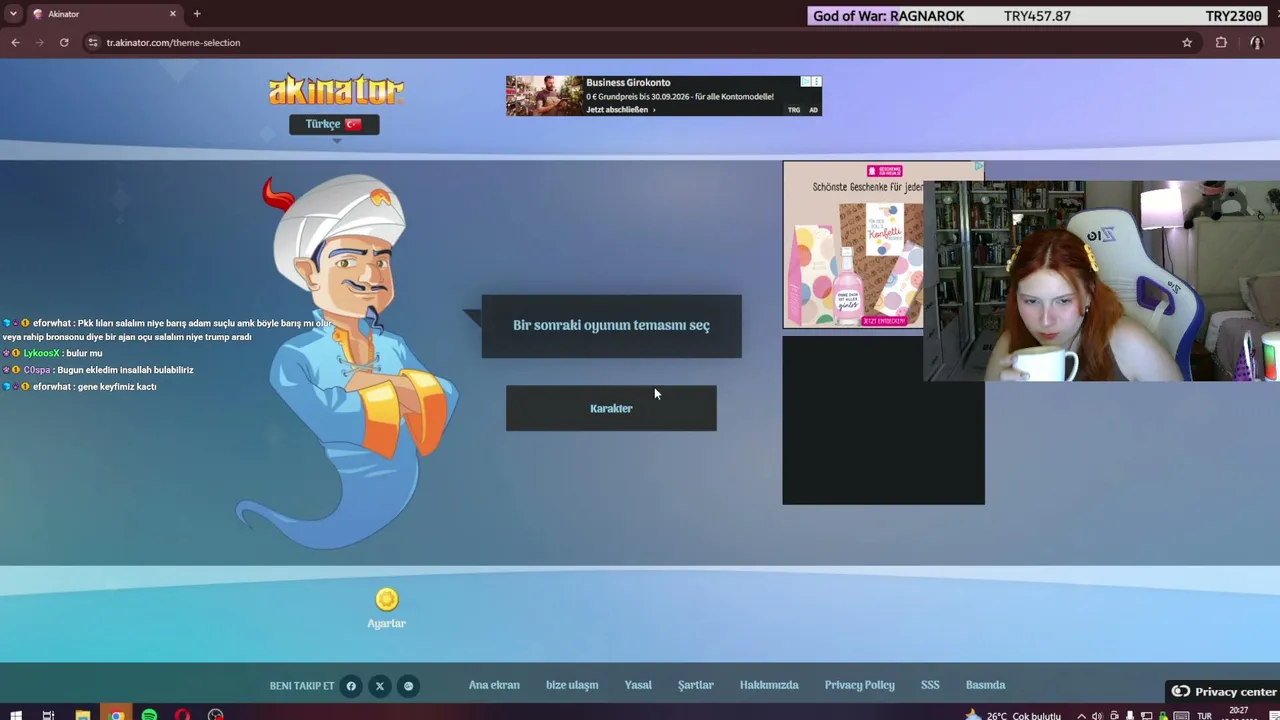Screen dimensions: 1280x720
Task: Open the touch keyboard tray icon
Action: (1180, 715)
